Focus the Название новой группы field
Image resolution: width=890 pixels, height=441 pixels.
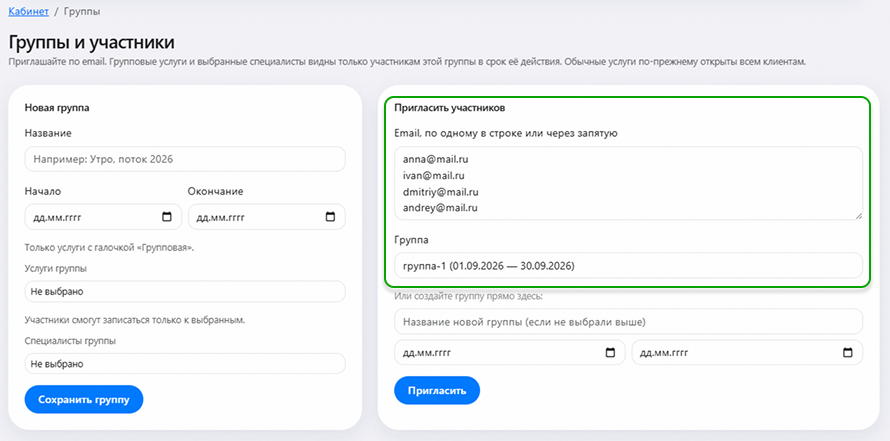point(628,322)
